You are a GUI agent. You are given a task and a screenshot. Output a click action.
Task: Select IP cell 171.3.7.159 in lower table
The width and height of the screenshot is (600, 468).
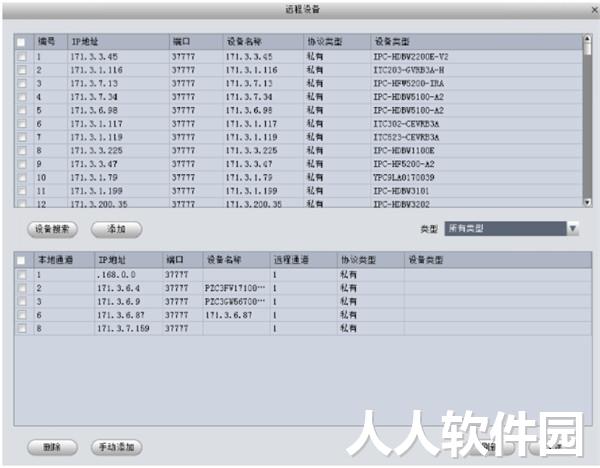pos(123,328)
